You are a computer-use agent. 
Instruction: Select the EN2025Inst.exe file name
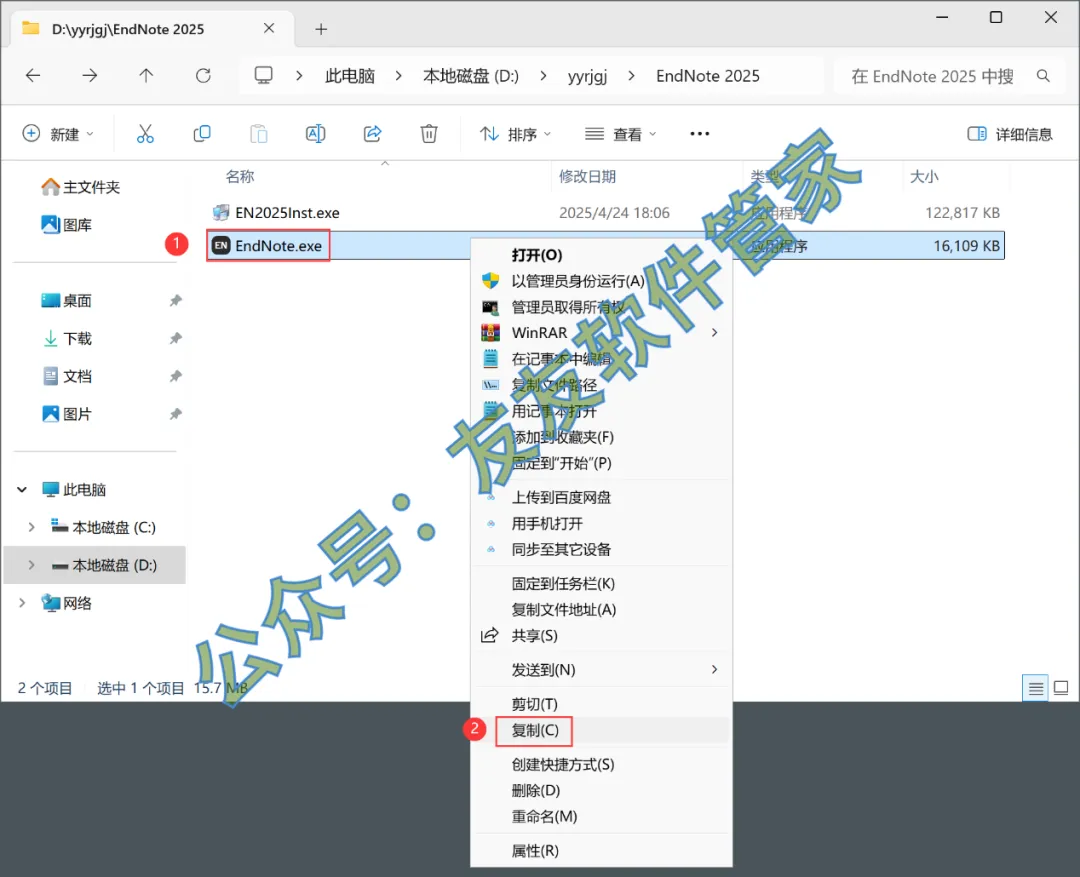[287, 212]
